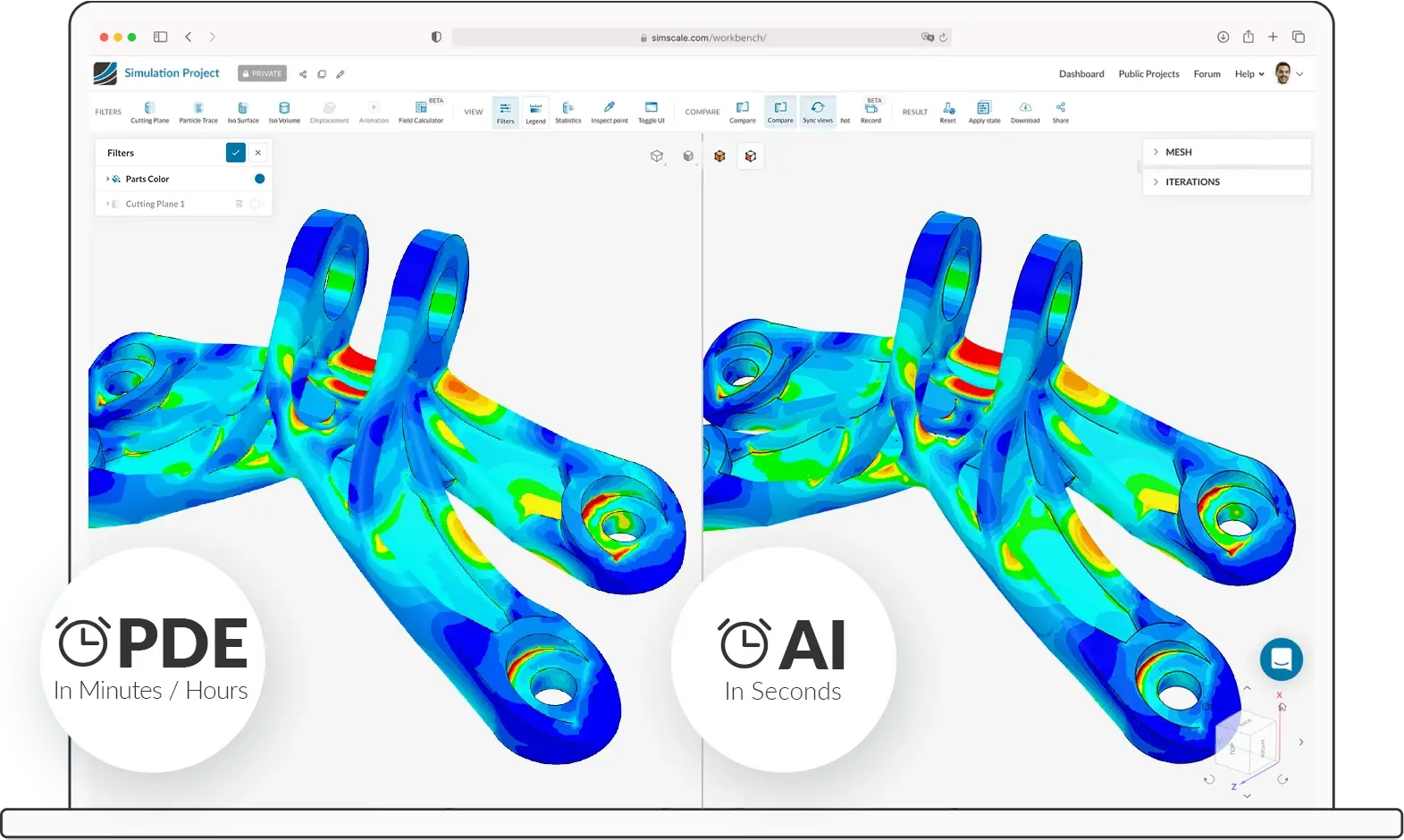Open a new browser tab

[x=1273, y=37]
